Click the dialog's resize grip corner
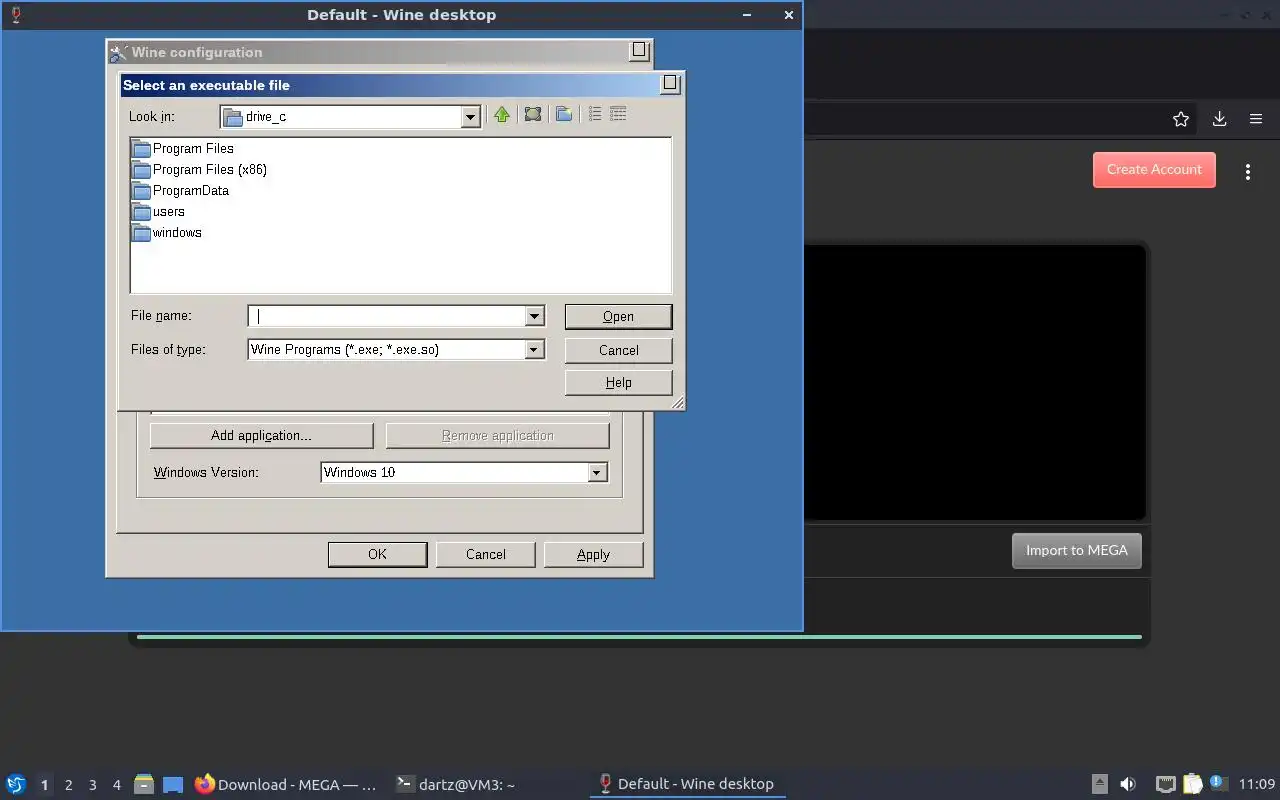Image resolution: width=1280 pixels, height=800 pixels. [677, 403]
